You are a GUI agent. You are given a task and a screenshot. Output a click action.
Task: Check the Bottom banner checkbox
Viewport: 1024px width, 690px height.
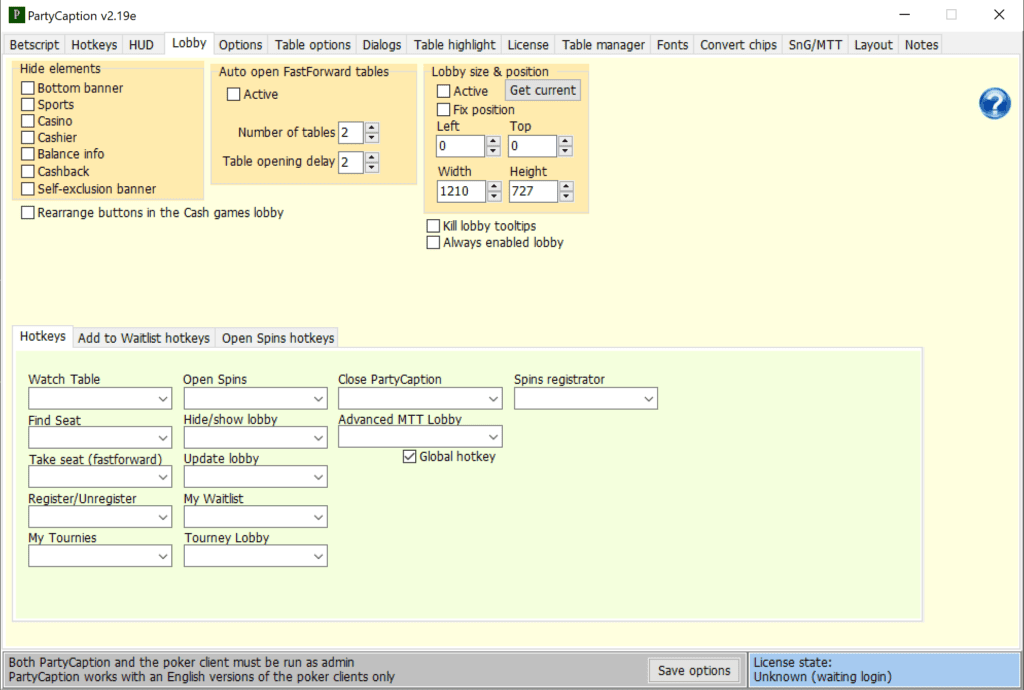click(27, 87)
